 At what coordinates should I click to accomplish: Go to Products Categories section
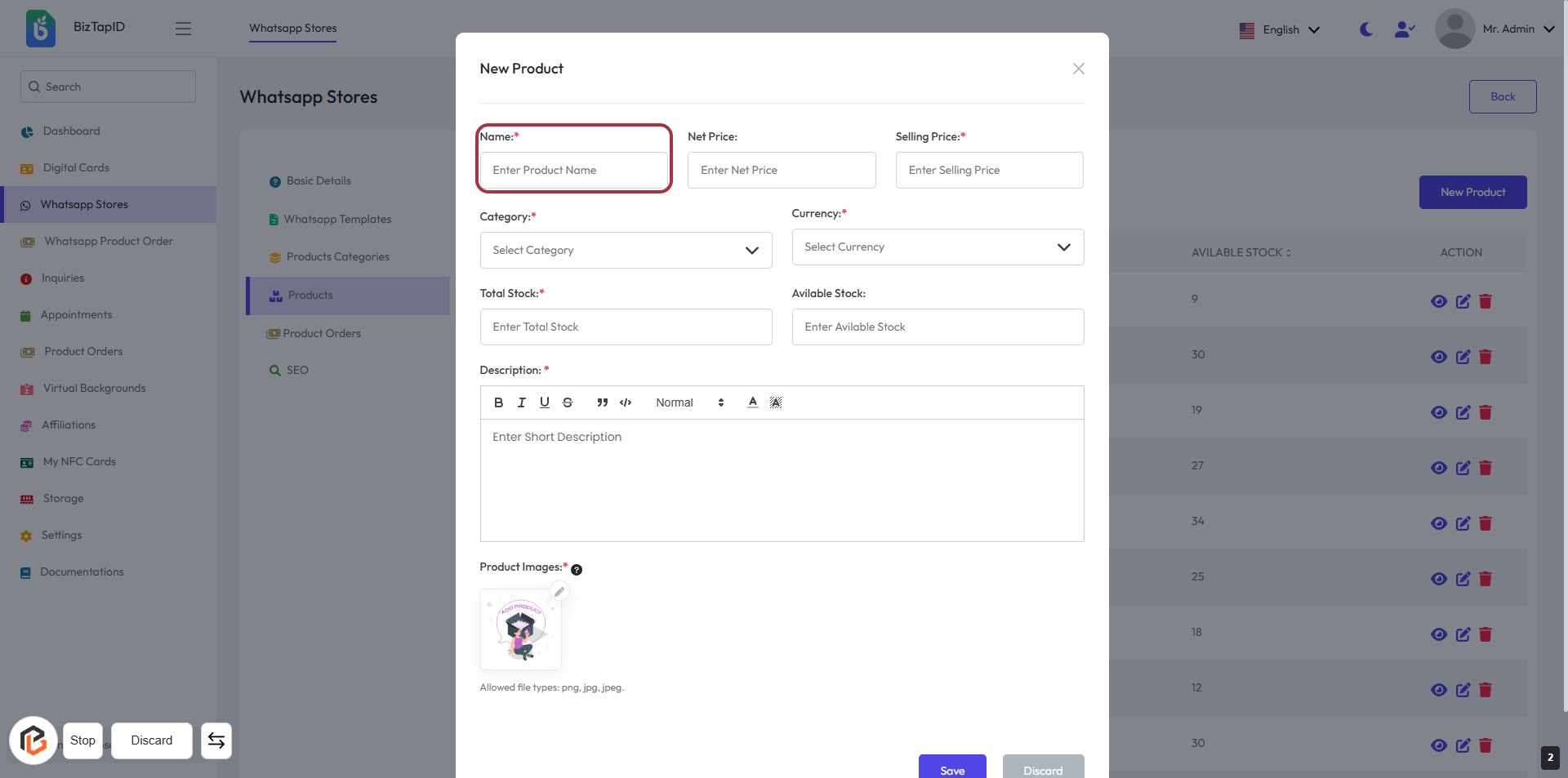tap(337, 257)
